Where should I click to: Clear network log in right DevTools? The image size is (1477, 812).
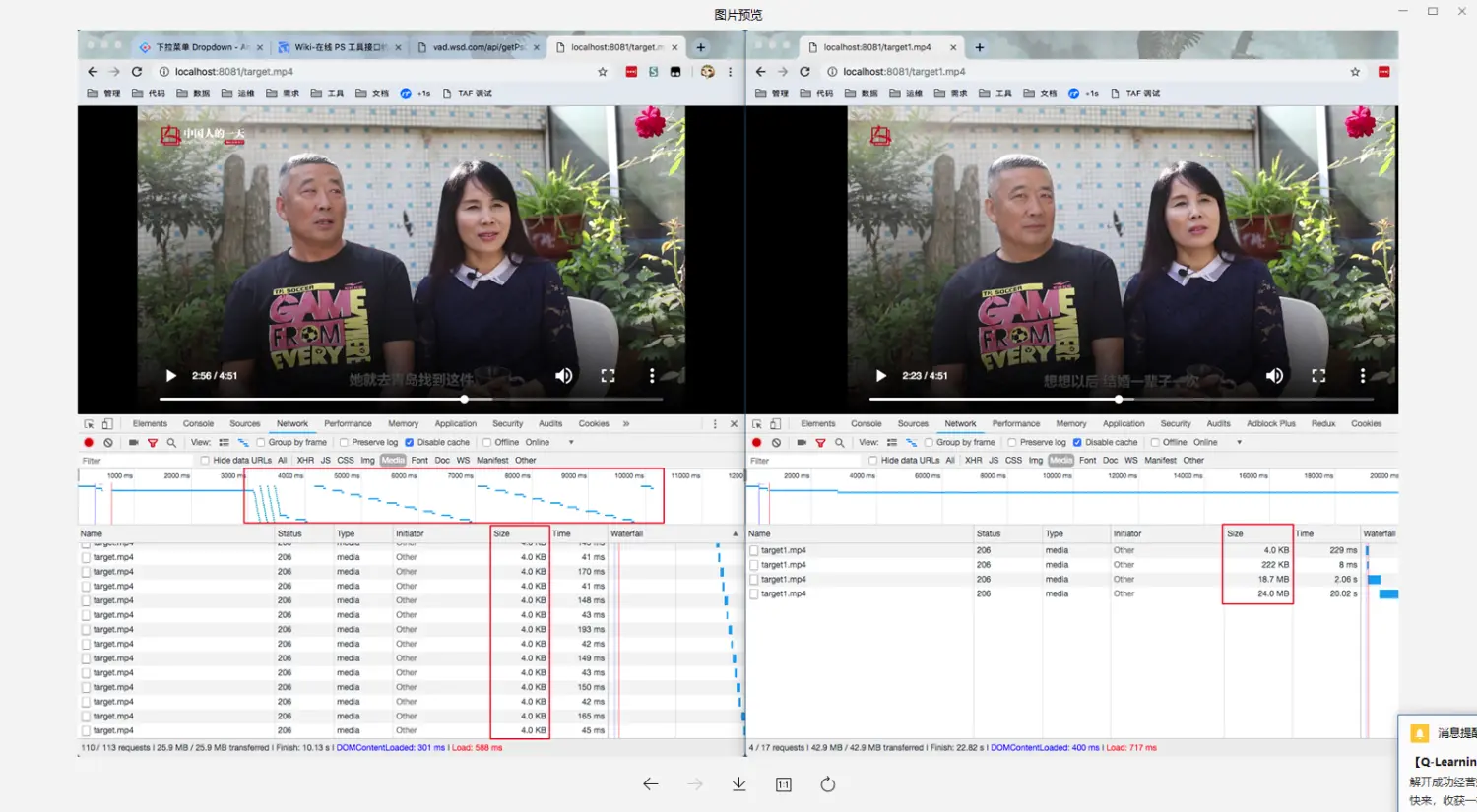(776, 443)
